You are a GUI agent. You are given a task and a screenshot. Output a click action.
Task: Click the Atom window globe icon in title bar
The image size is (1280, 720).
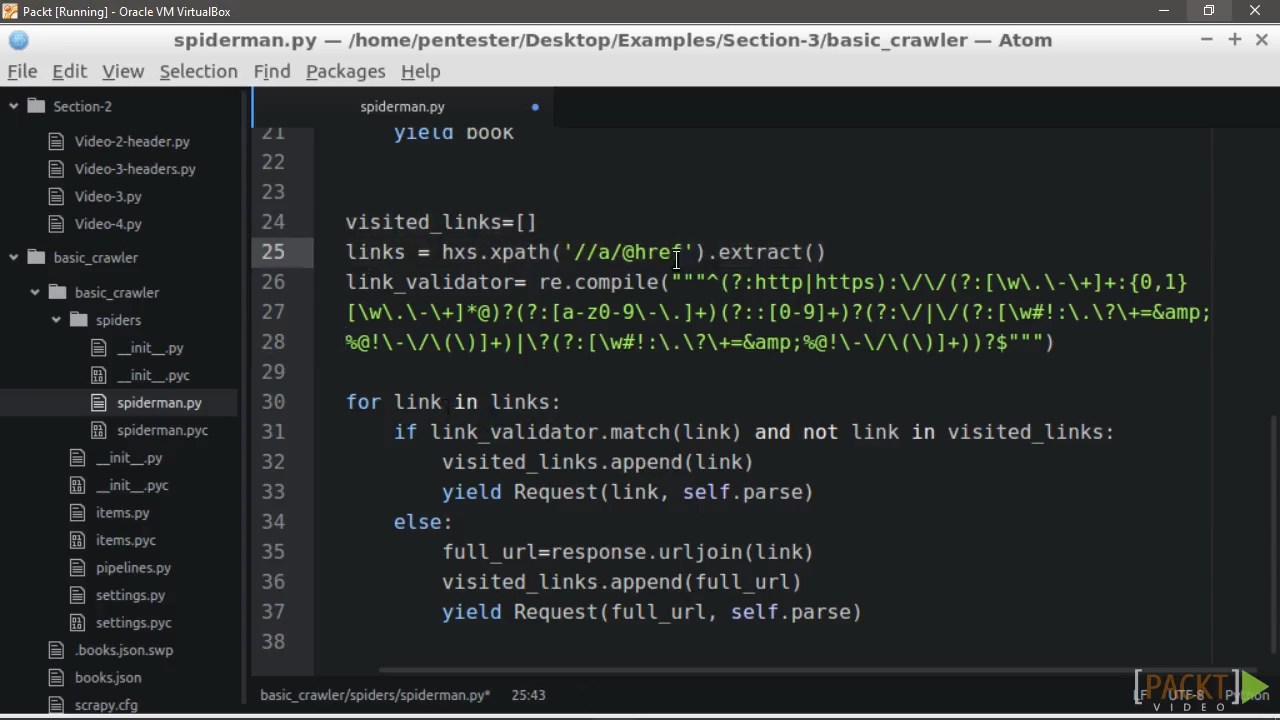[19, 40]
